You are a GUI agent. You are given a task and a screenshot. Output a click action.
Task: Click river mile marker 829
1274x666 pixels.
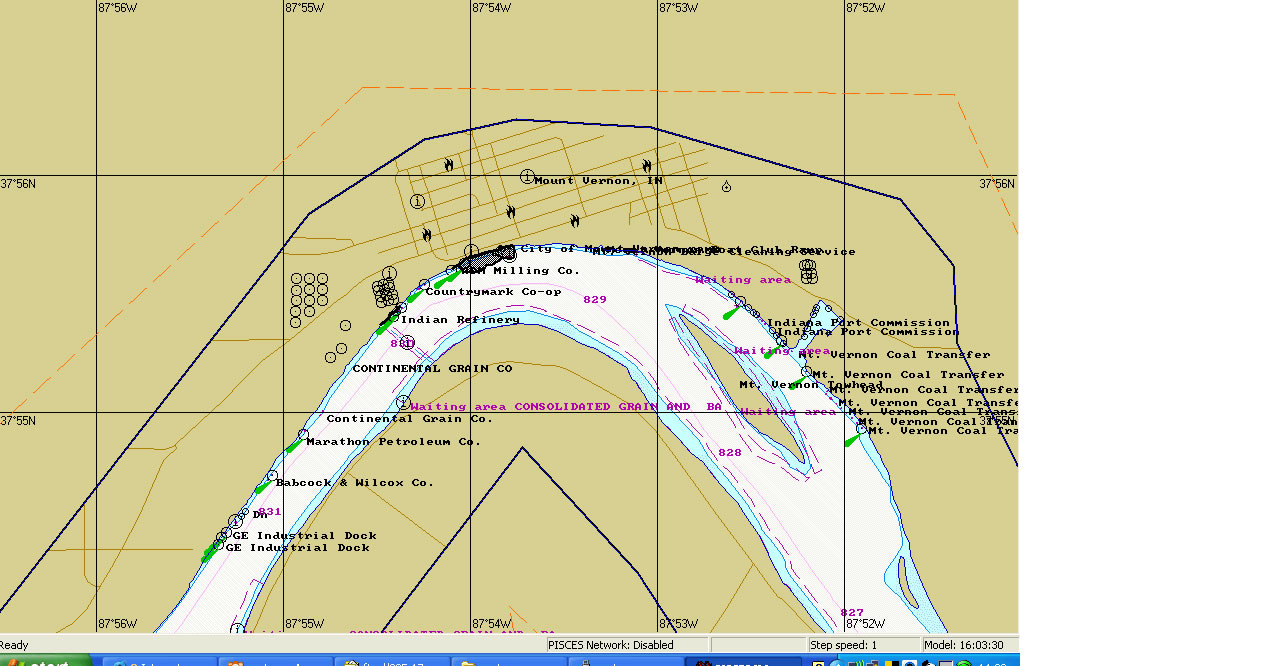coord(595,300)
